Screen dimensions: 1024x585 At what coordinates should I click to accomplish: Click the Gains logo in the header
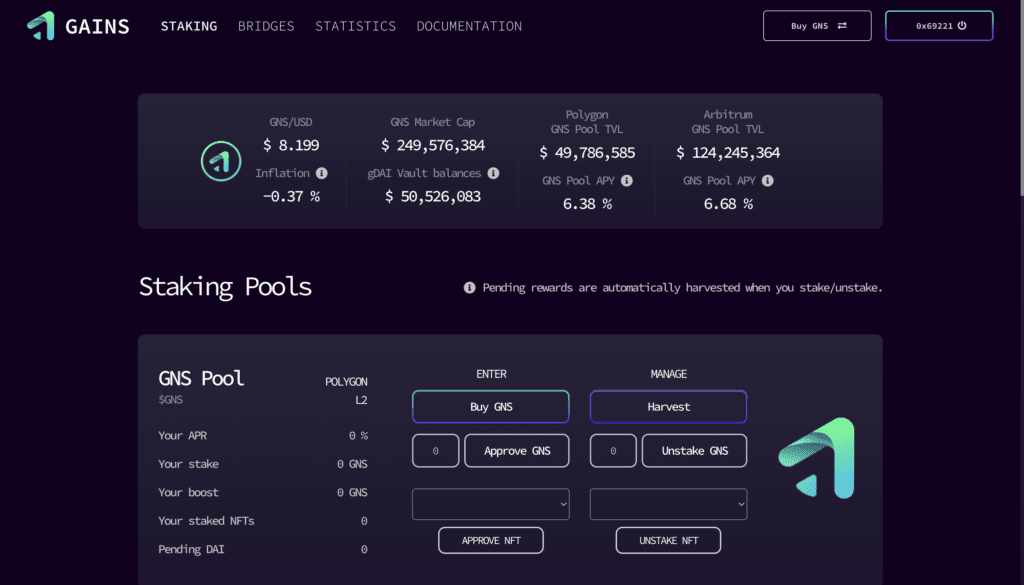tap(78, 26)
